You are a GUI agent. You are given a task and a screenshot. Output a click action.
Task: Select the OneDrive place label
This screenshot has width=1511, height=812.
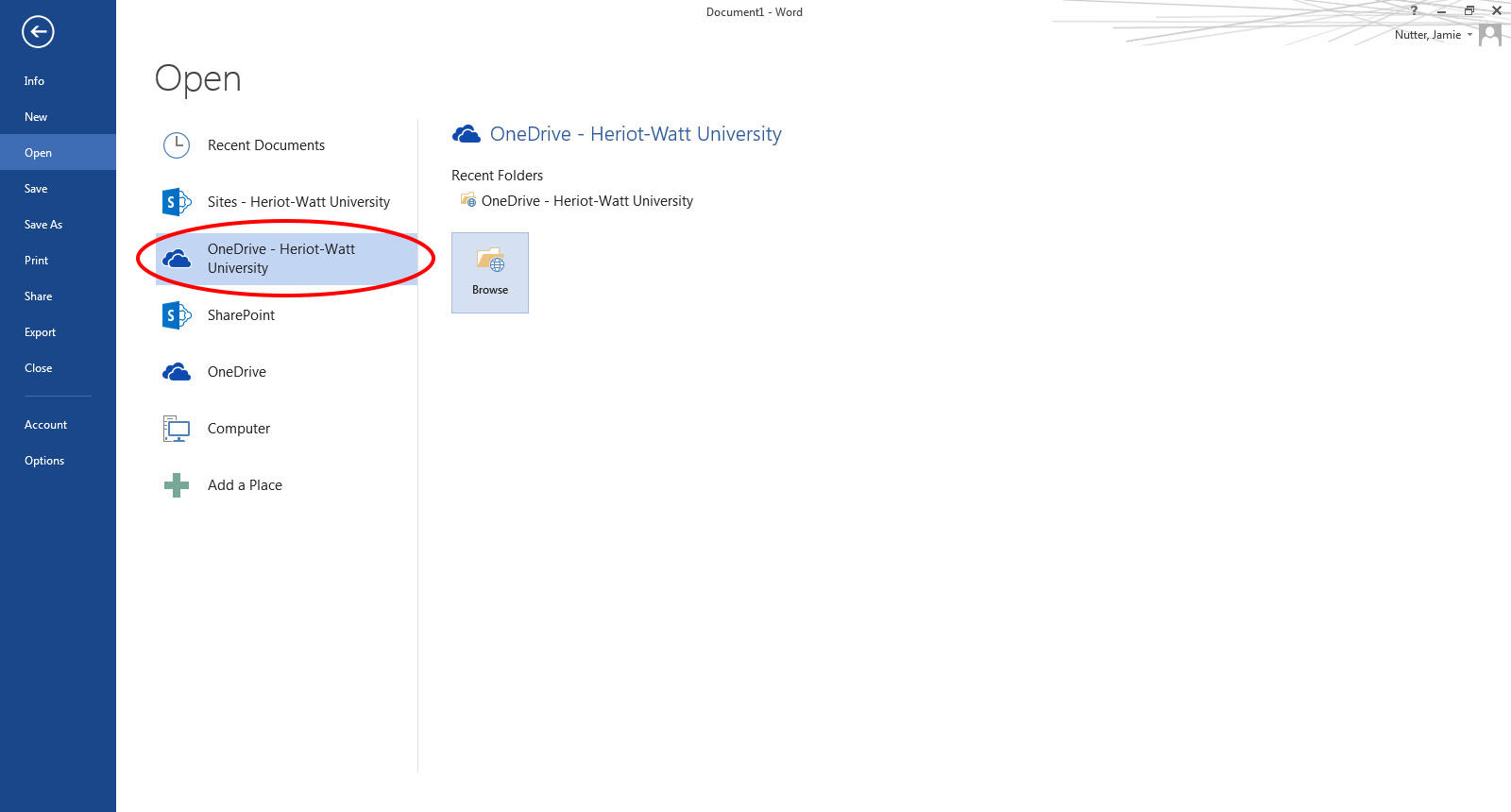coord(237,372)
